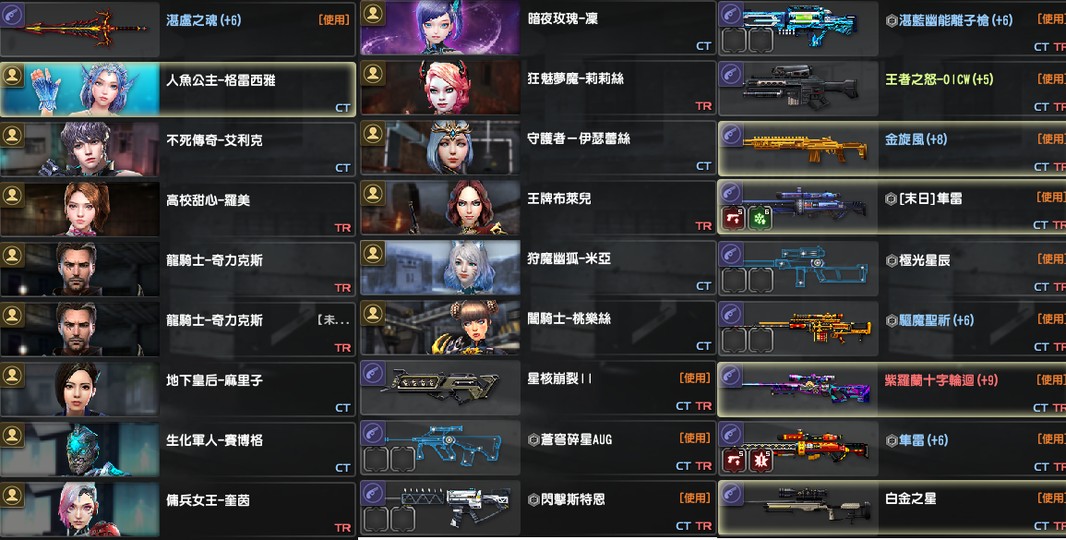Use the 湛盧之魂 (+6) sword

tap(334, 20)
